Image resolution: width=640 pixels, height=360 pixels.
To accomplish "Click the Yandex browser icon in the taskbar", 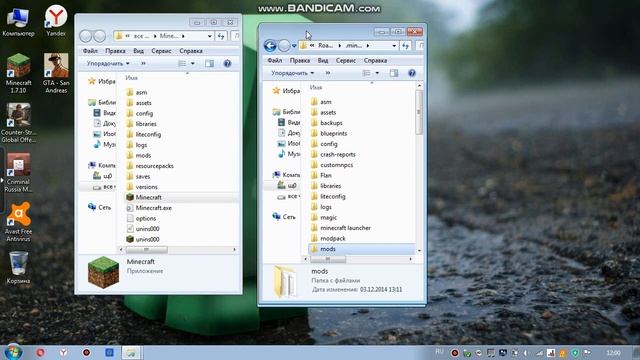I will click(63, 352).
